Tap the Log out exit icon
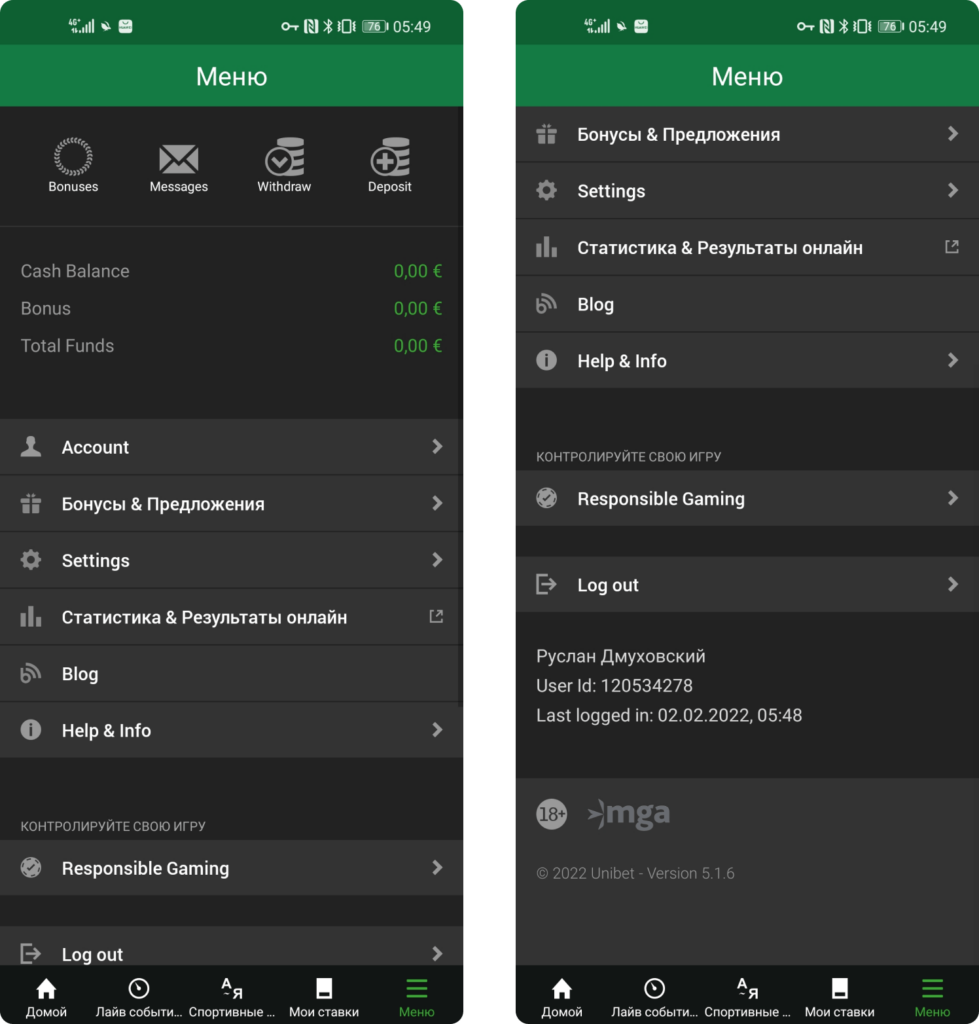The height and width of the screenshot is (1024, 979). pyautogui.click(x=32, y=953)
